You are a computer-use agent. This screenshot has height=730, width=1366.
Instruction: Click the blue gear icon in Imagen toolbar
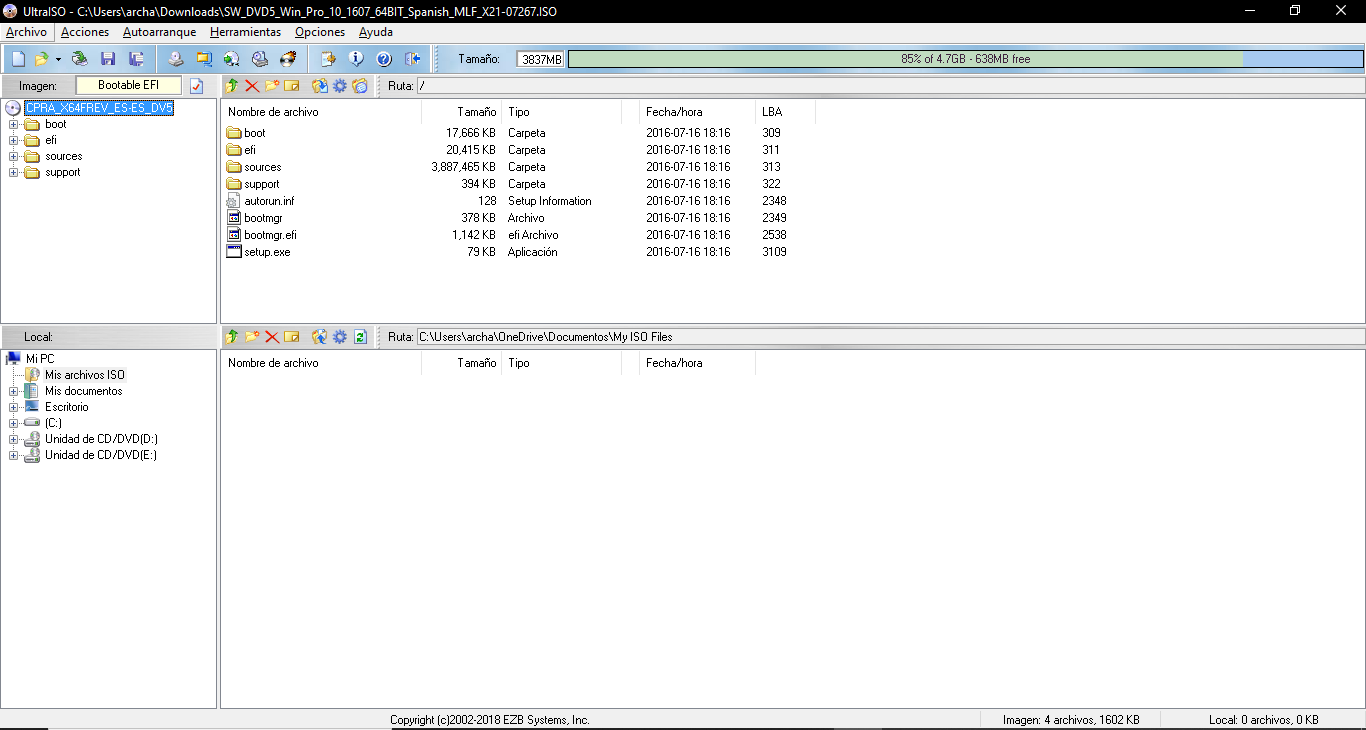pos(340,86)
